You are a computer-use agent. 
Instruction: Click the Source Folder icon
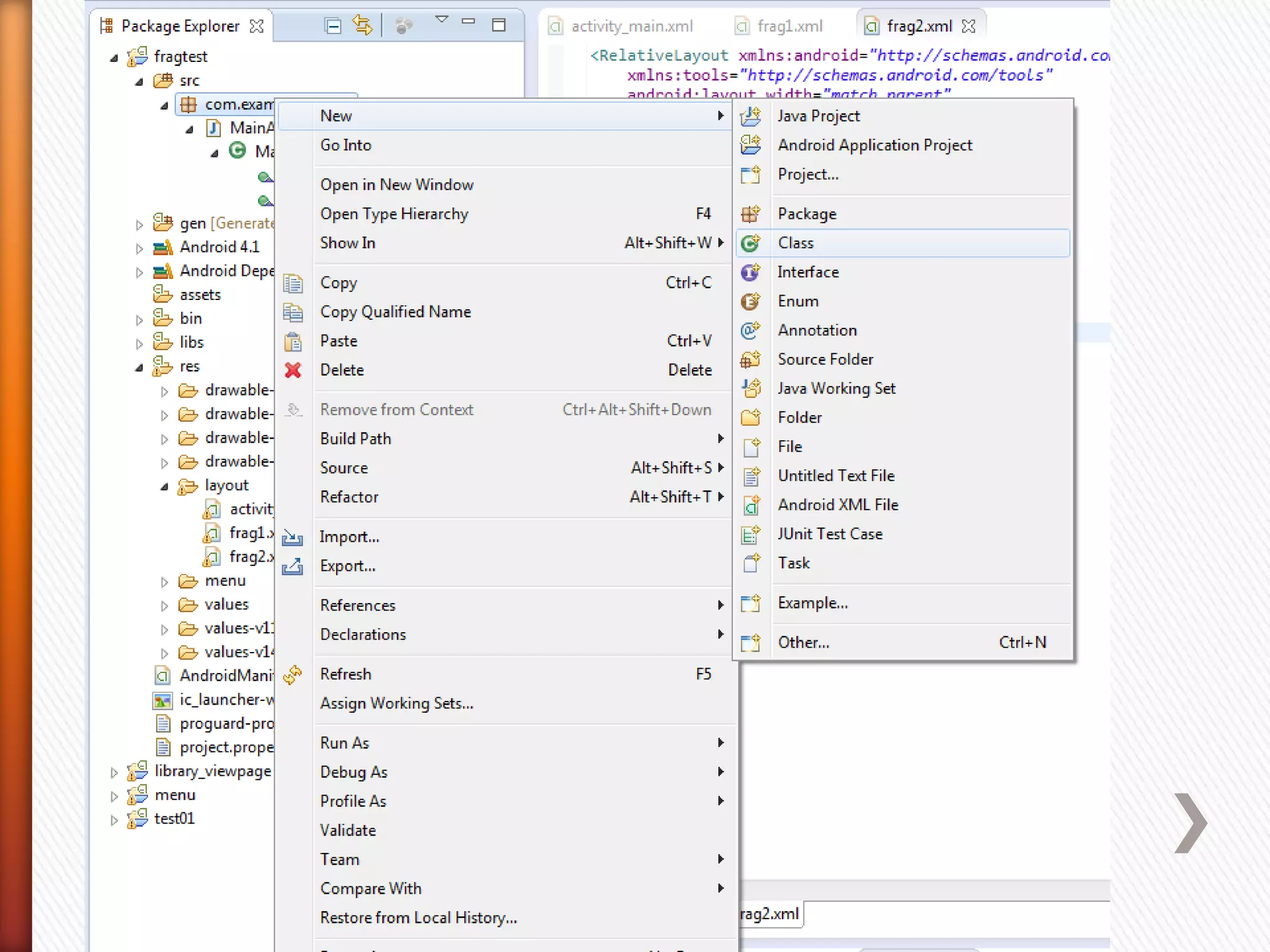click(x=750, y=360)
